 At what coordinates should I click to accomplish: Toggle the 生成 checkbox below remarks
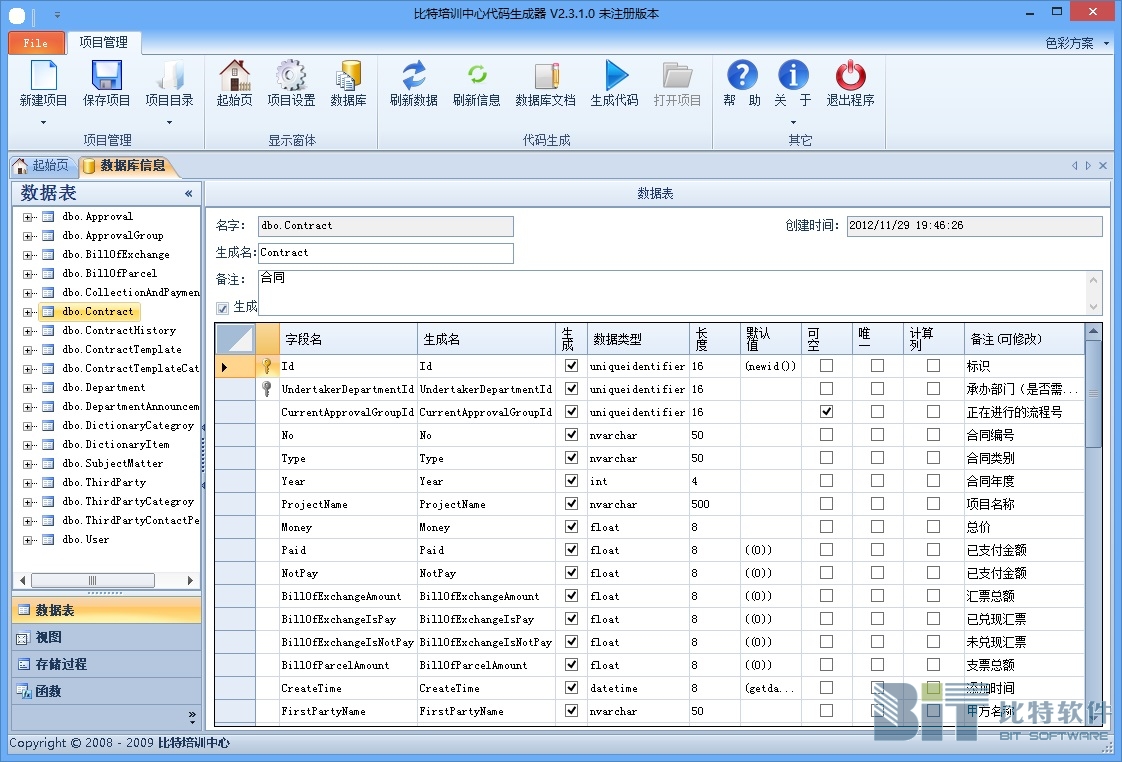[222, 308]
